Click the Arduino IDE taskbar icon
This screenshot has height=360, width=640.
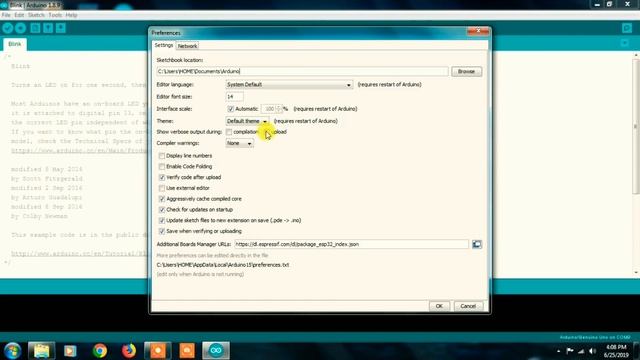216,351
